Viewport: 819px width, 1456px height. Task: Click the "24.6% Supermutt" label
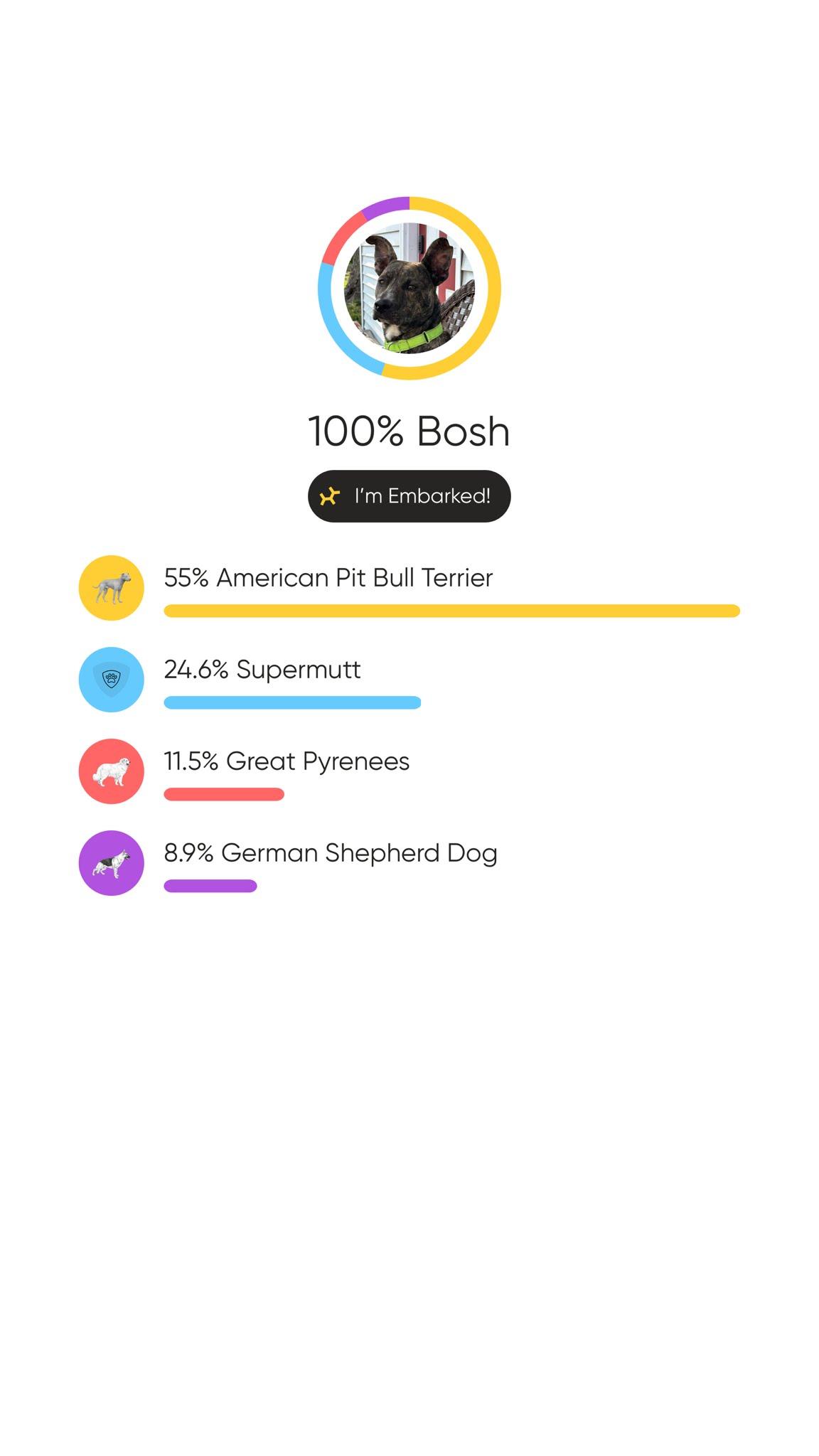[x=262, y=670]
